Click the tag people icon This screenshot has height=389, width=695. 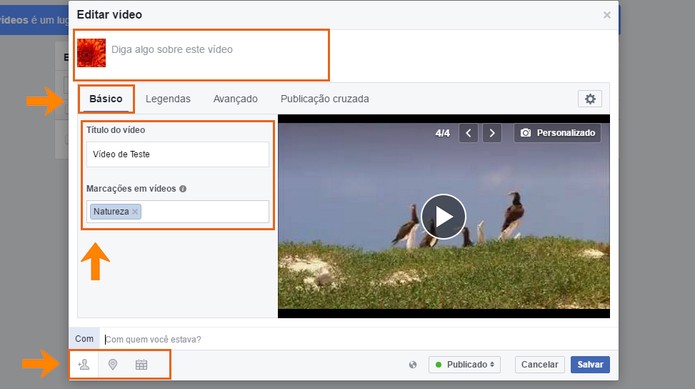click(84, 365)
